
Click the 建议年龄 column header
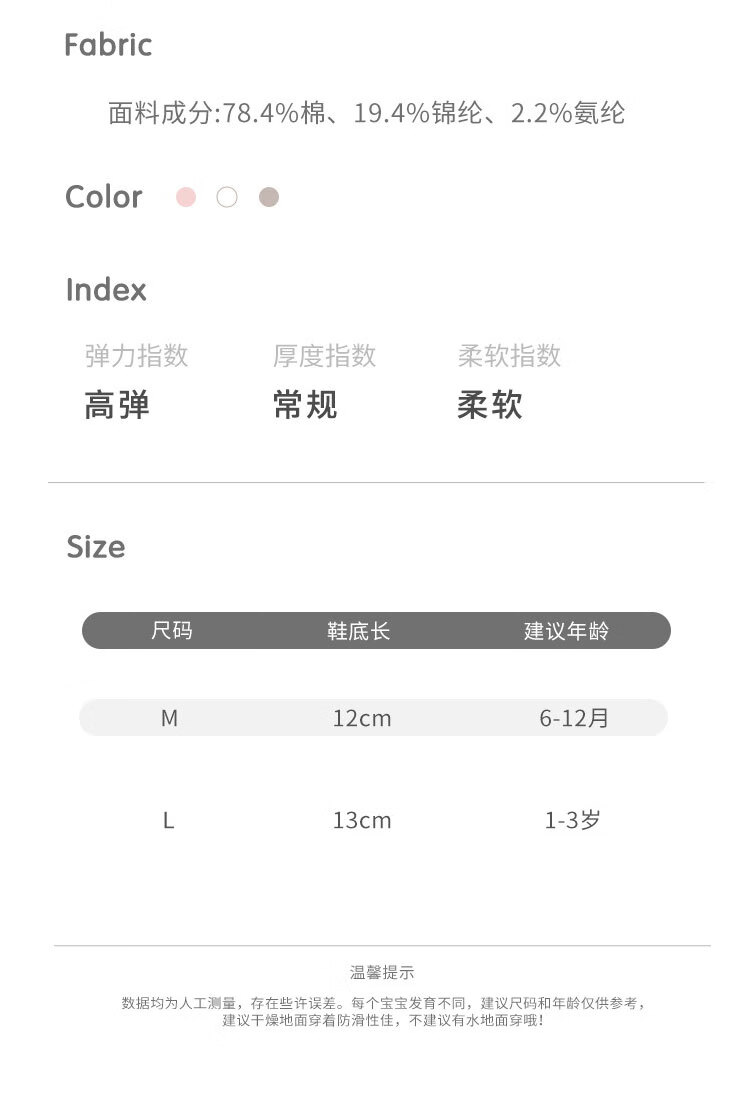566,631
